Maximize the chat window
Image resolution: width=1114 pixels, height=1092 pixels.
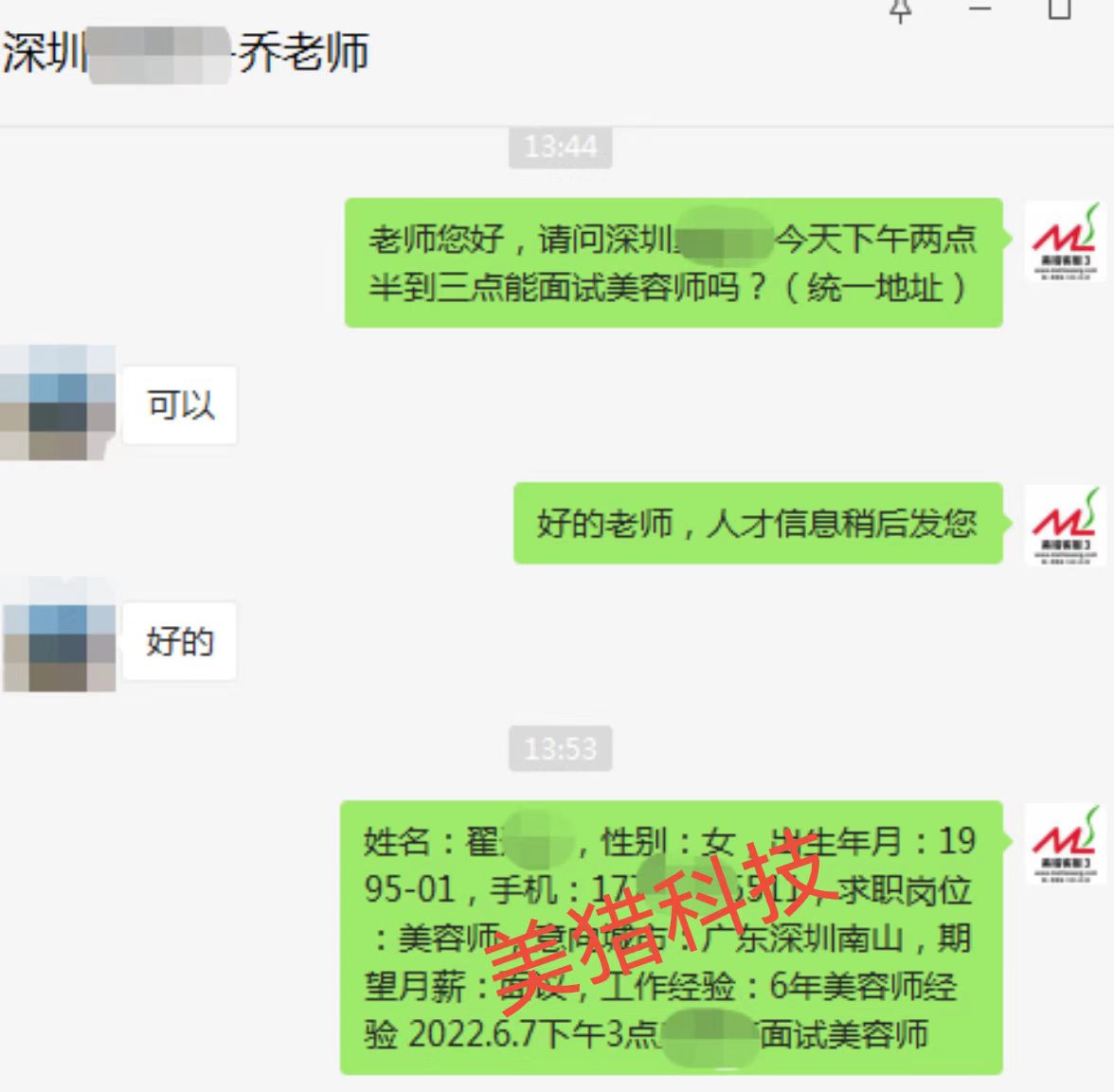click(1059, 9)
